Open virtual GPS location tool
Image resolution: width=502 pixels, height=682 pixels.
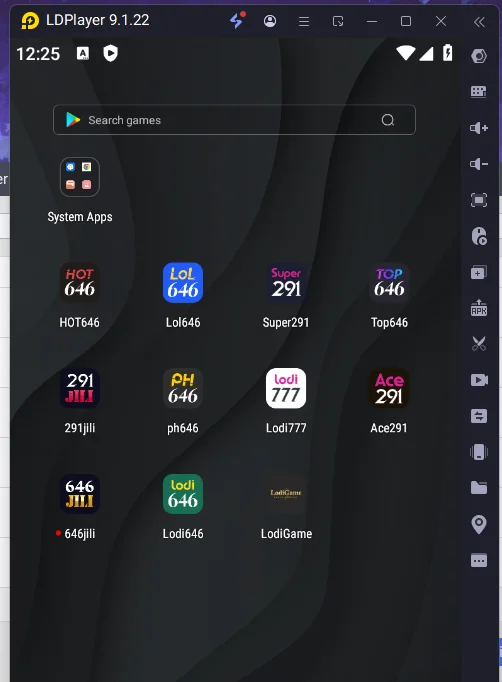(x=479, y=524)
